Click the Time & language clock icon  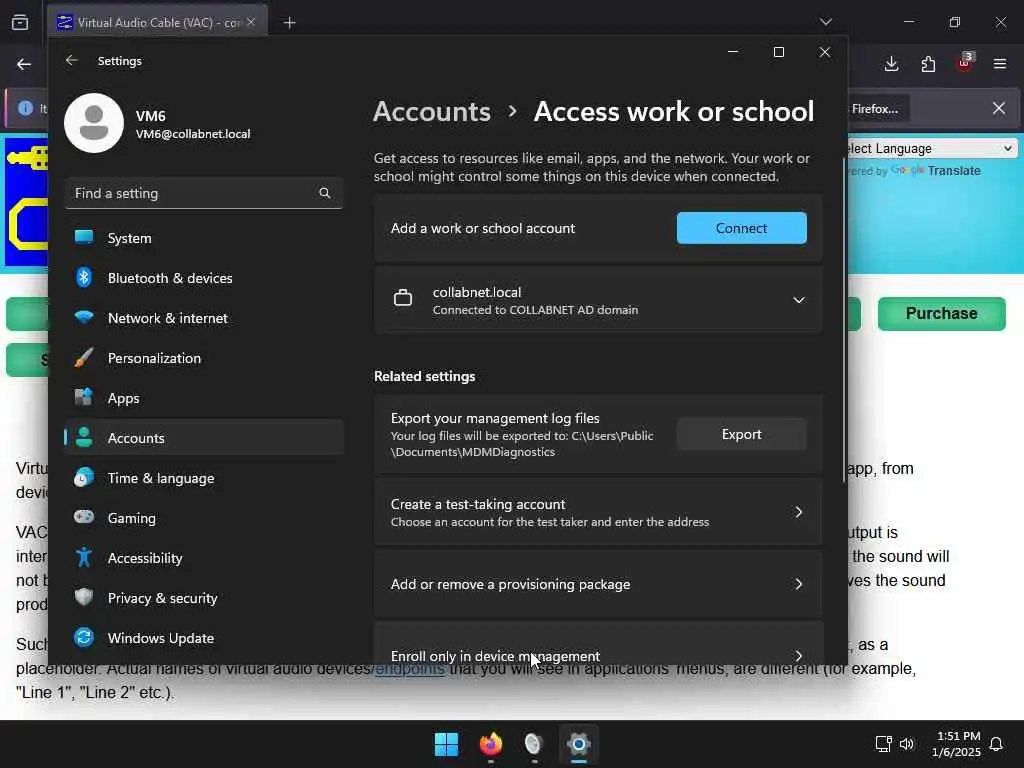[84, 477]
